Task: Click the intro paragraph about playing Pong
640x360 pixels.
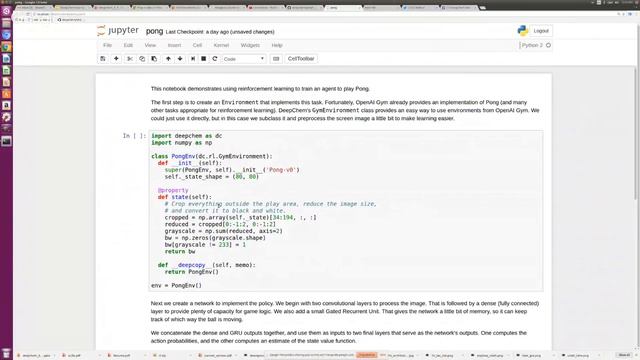Action: click(x=260, y=89)
